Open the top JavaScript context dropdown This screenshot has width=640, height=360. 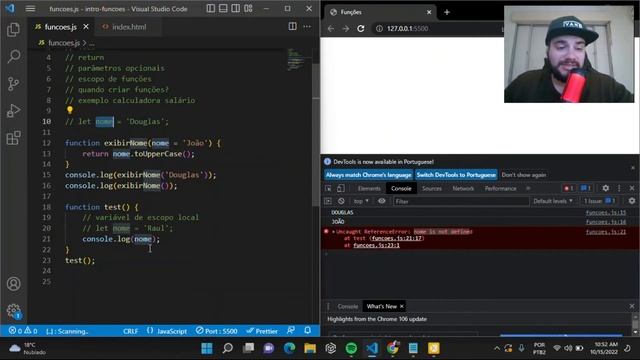(361, 201)
